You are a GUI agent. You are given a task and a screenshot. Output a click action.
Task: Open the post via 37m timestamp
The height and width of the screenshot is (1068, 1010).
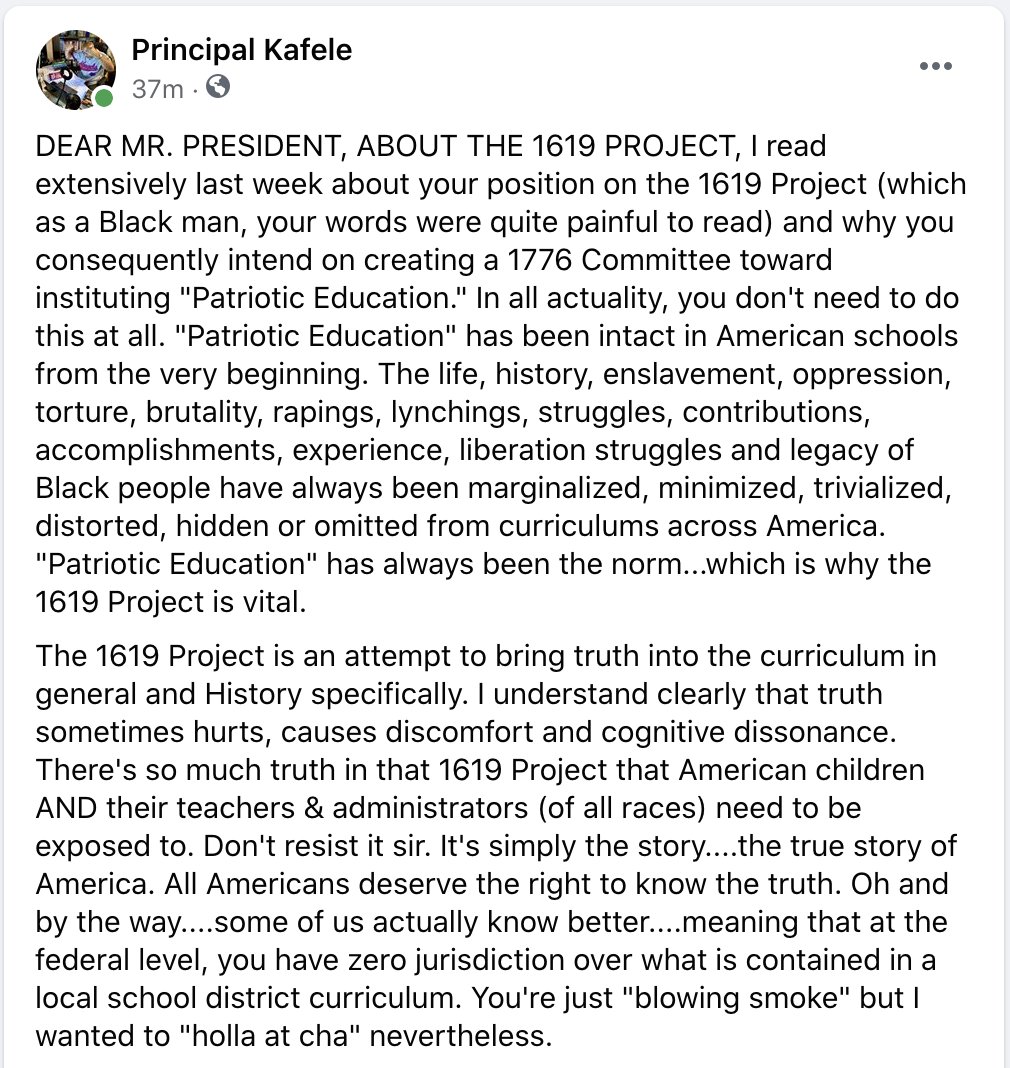click(158, 89)
